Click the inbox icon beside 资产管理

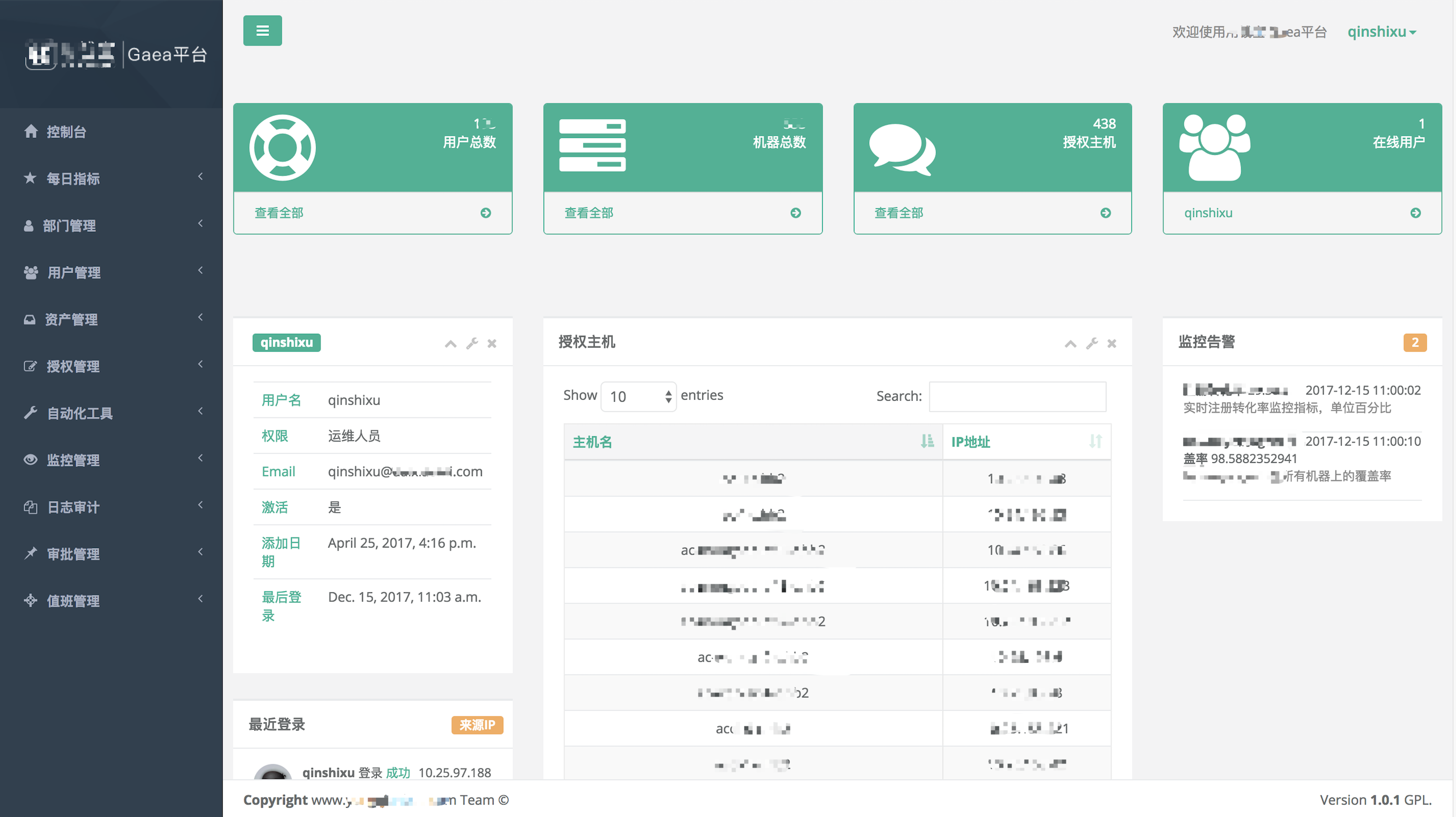point(29,319)
